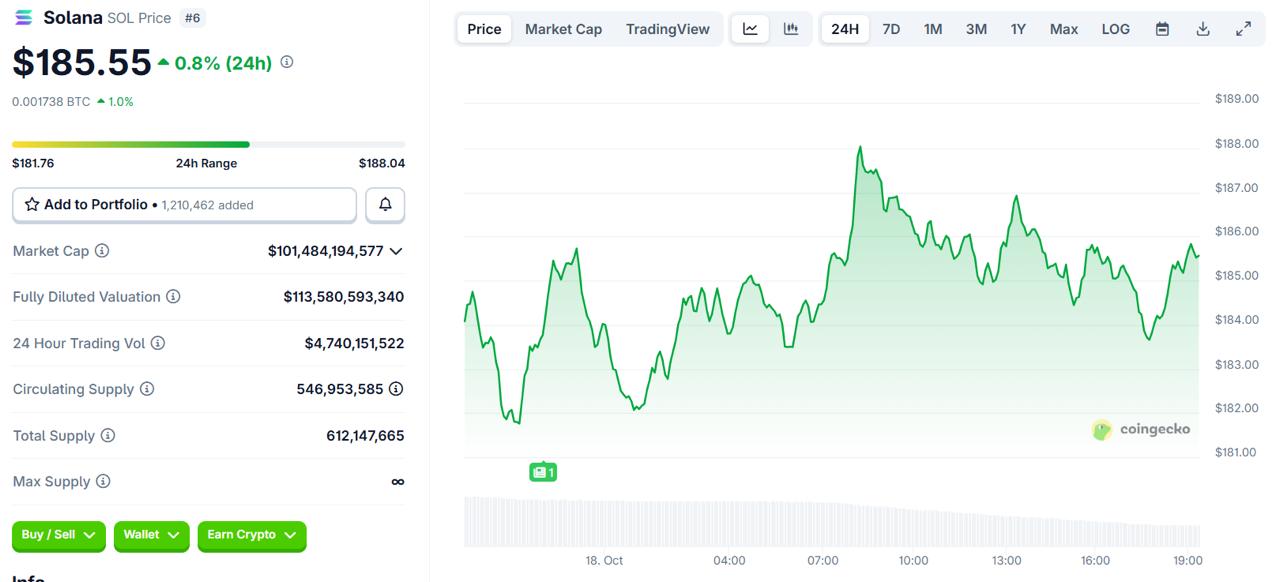Open the Wallet dropdown
Screen dimensions: 1280x582
[x=151, y=535]
